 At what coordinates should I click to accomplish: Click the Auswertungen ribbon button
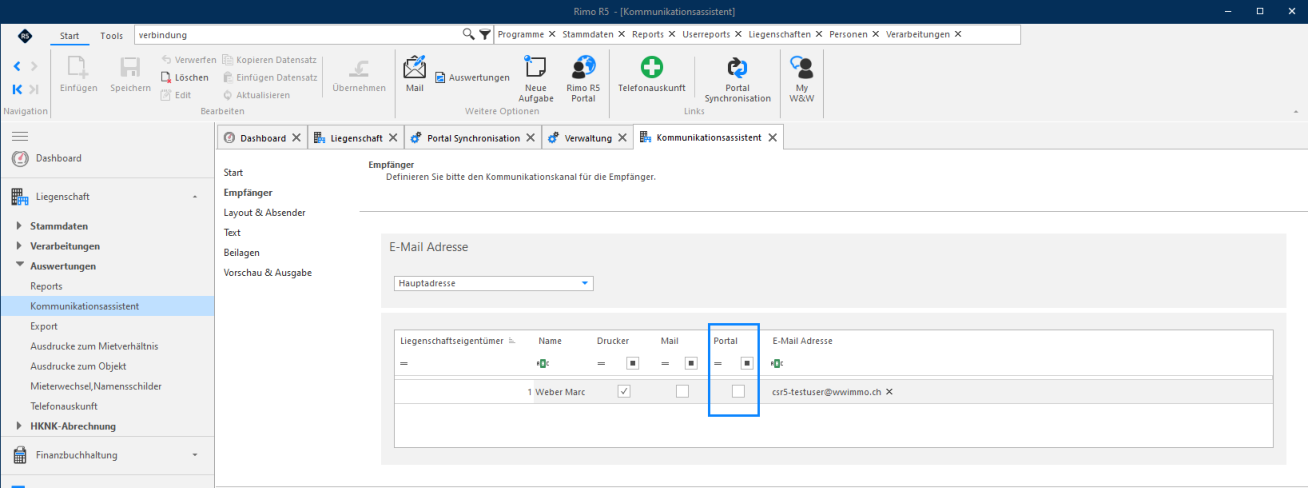[x=472, y=77]
